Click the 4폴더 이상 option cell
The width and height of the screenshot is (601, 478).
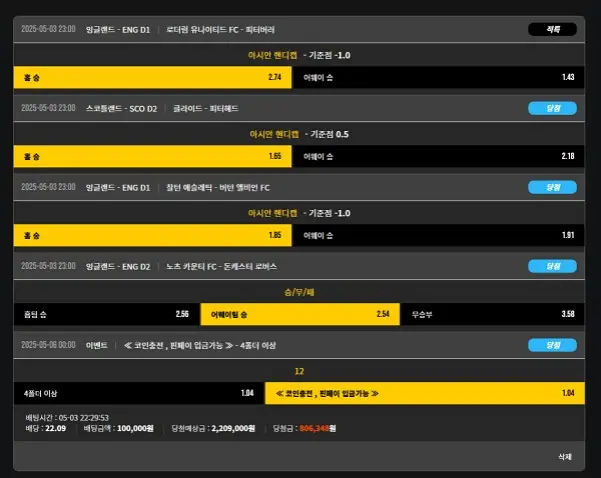coord(138,393)
